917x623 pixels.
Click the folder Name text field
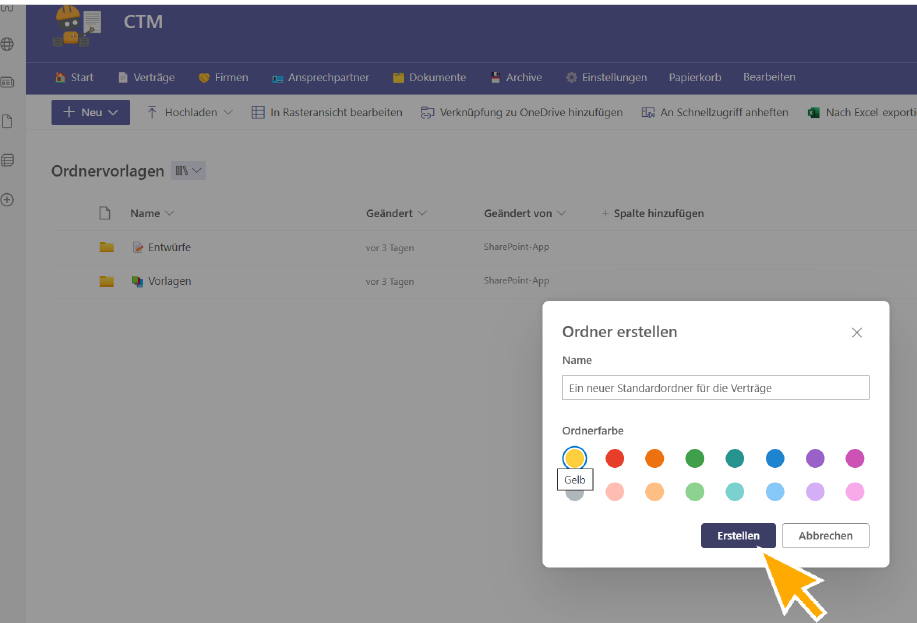pyautogui.click(x=715, y=387)
